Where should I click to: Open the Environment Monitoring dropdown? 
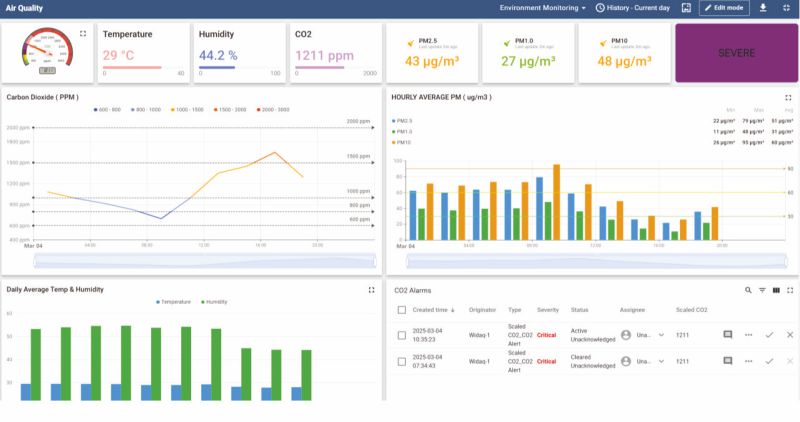click(543, 8)
